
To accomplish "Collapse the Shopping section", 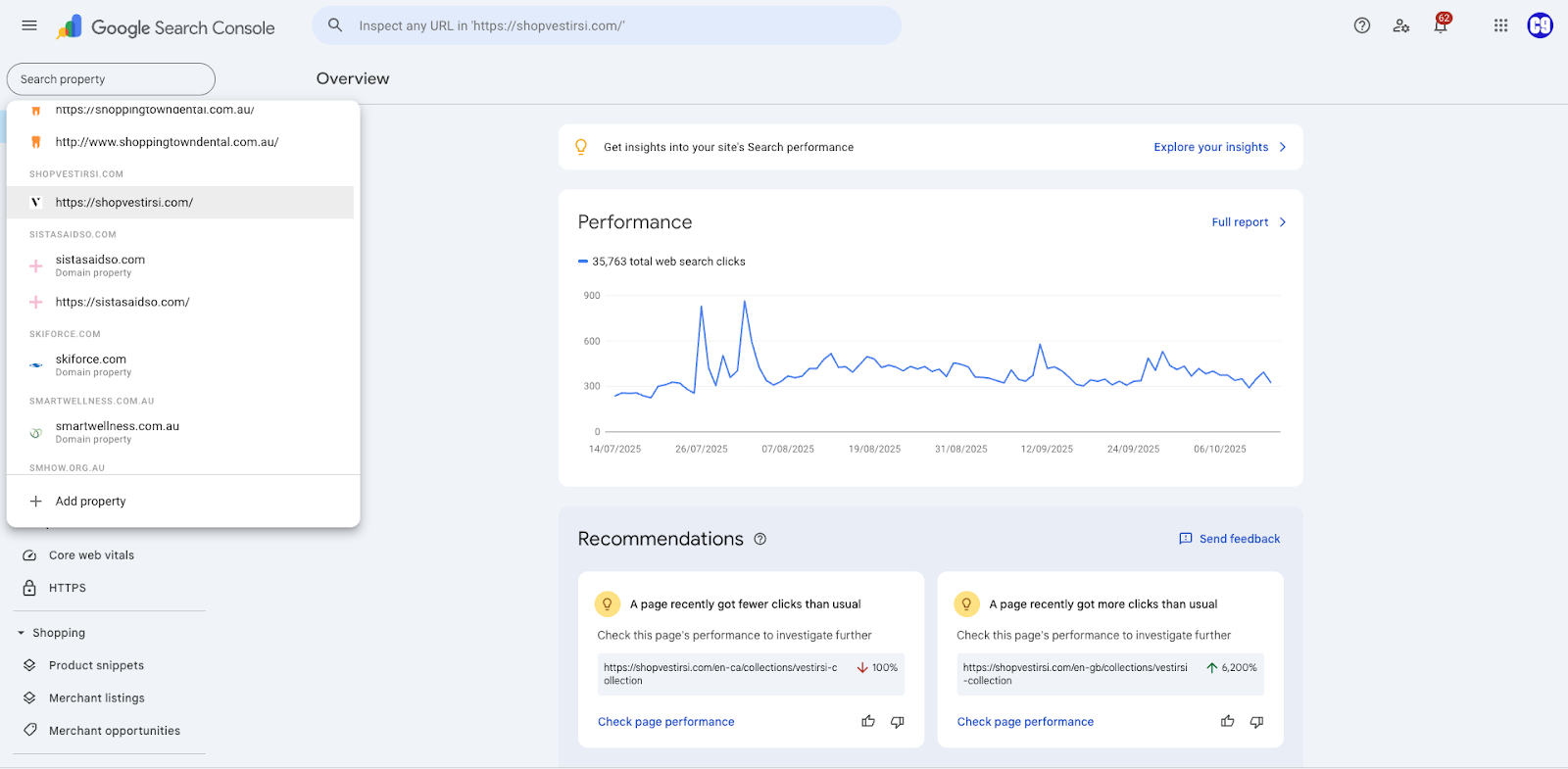I will pyautogui.click(x=22, y=633).
